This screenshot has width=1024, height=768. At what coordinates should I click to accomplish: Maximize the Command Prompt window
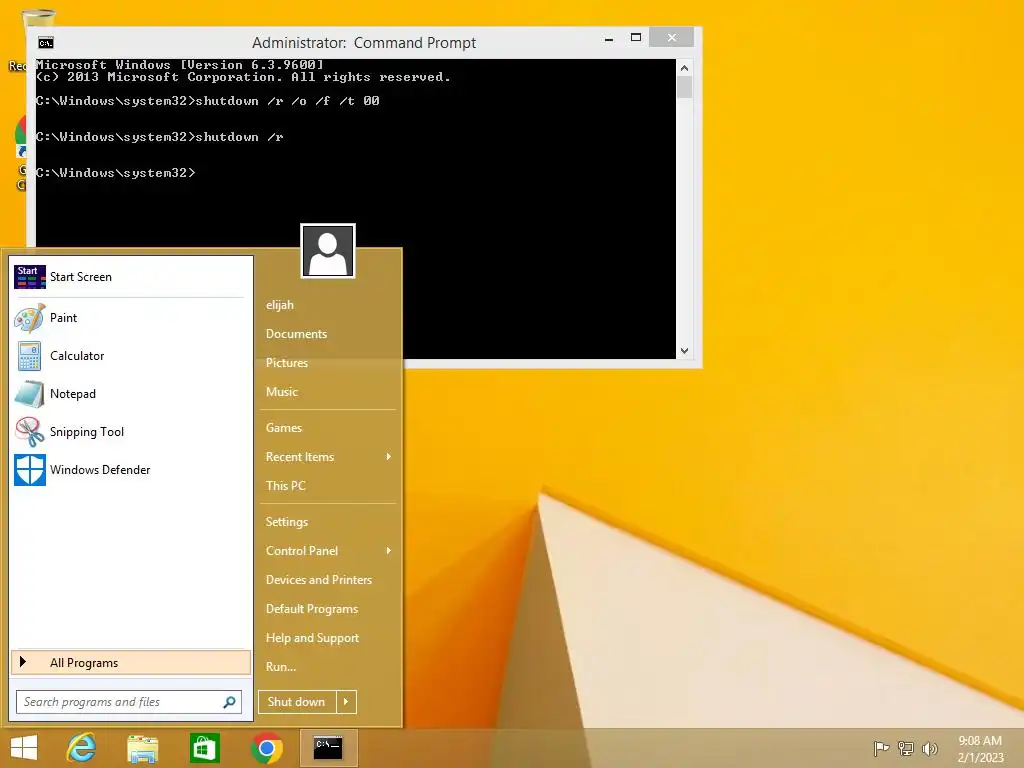635,38
